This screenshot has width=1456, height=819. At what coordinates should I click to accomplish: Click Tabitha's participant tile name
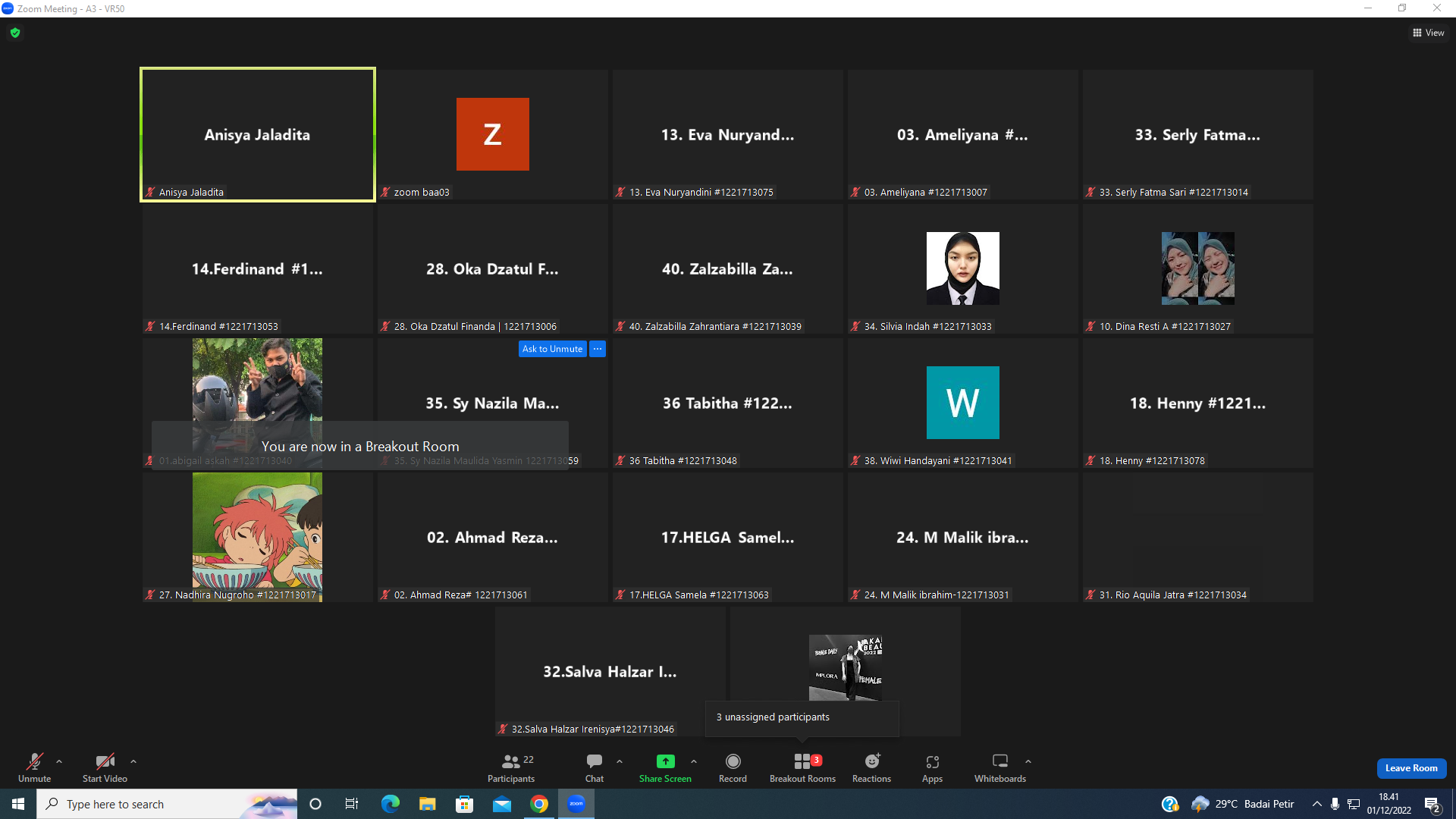(728, 403)
